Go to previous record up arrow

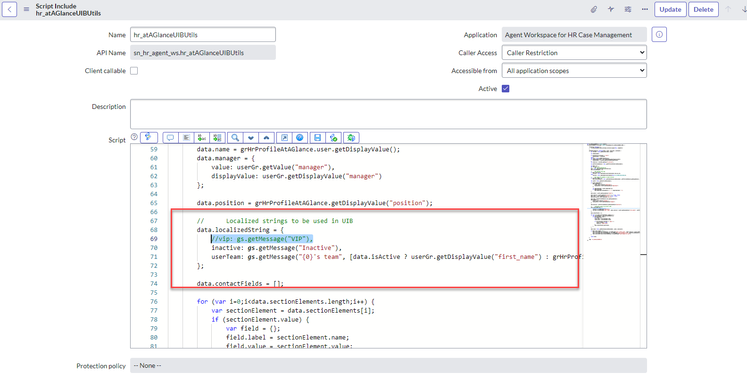click(728, 10)
